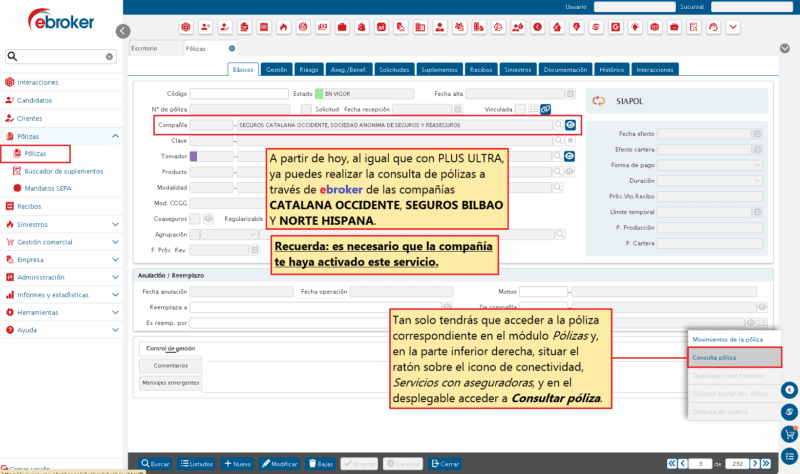Image resolution: width=800 pixels, height=474 pixels.
Task: Collapse the Pólizas sidebar section
Action: pos(115,136)
